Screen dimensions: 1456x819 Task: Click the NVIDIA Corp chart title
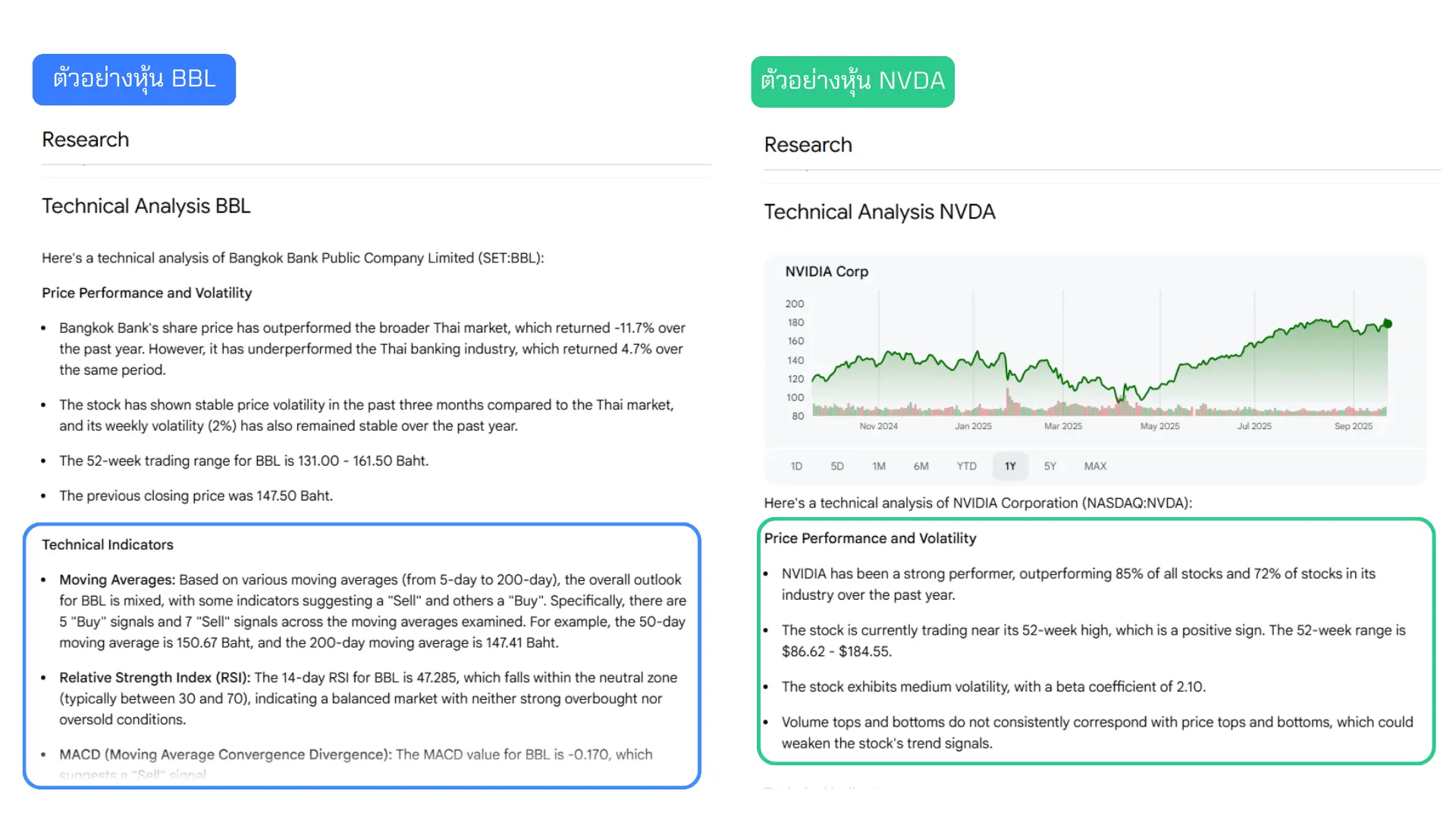(827, 271)
